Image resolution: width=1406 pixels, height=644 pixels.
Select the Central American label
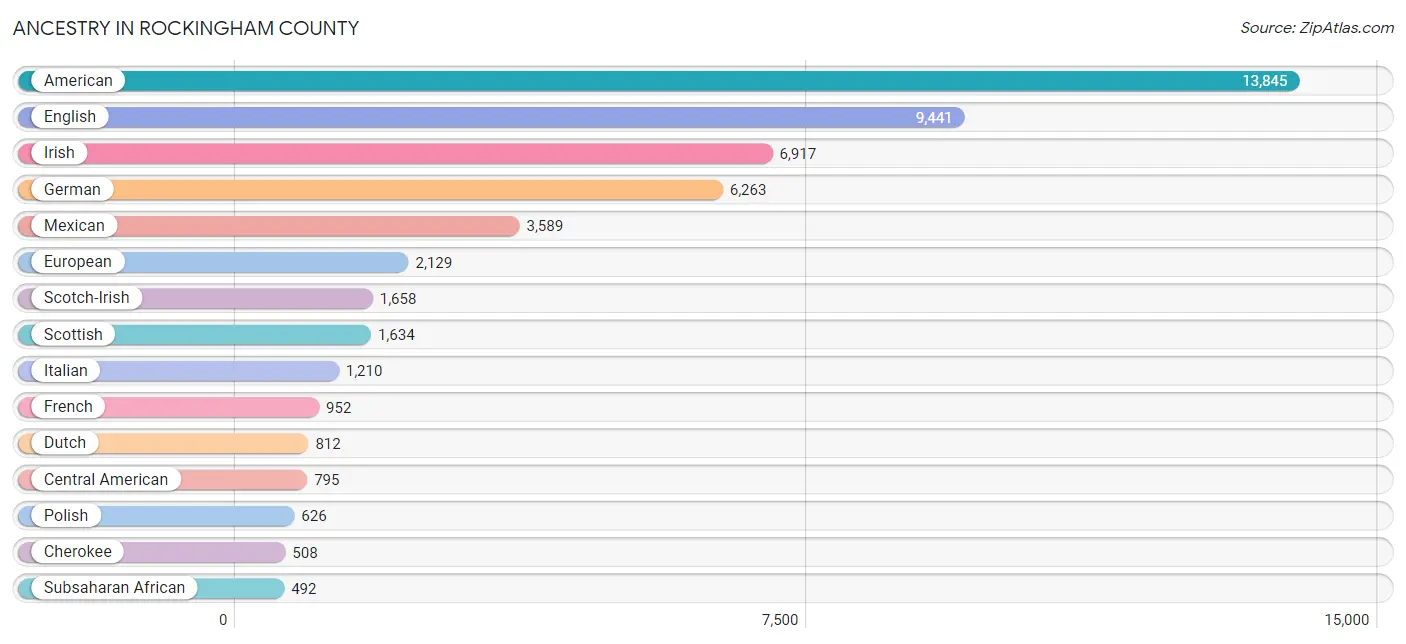point(106,479)
